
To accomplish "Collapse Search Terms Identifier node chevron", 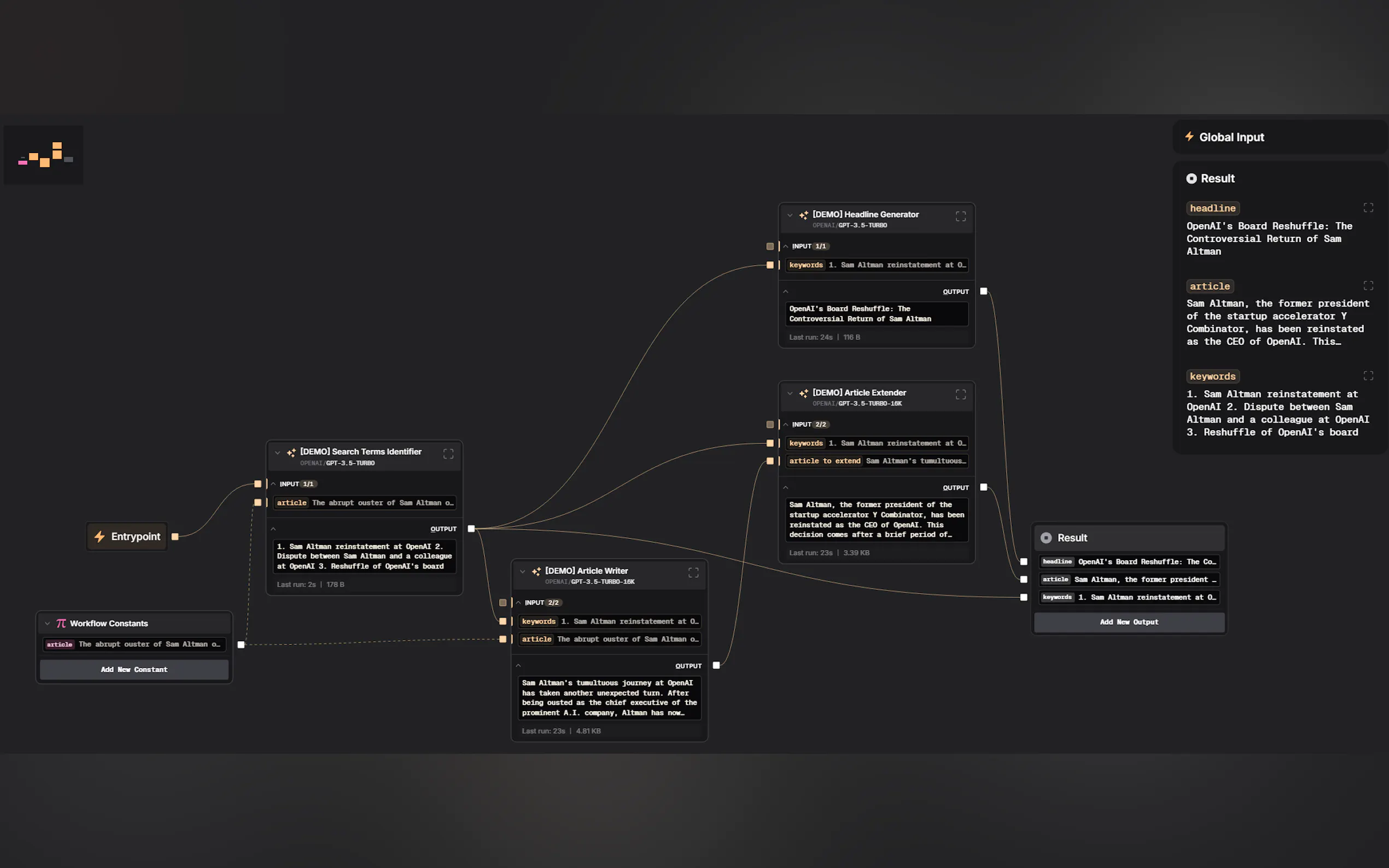I will [277, 453].
